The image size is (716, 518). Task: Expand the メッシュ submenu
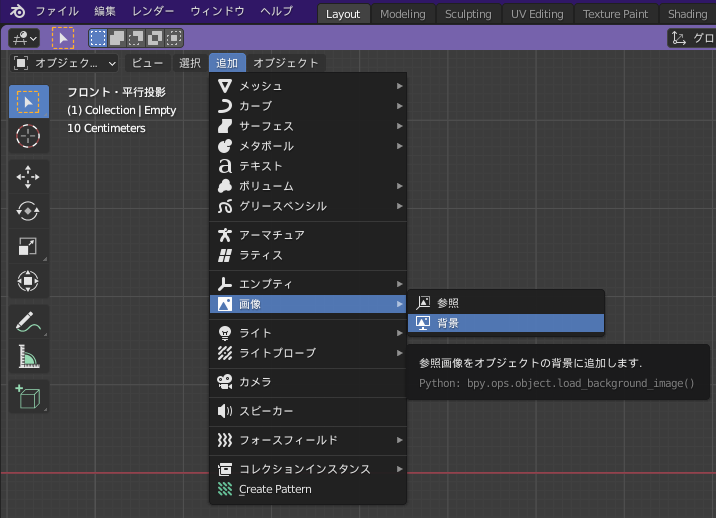pos(308,86)
